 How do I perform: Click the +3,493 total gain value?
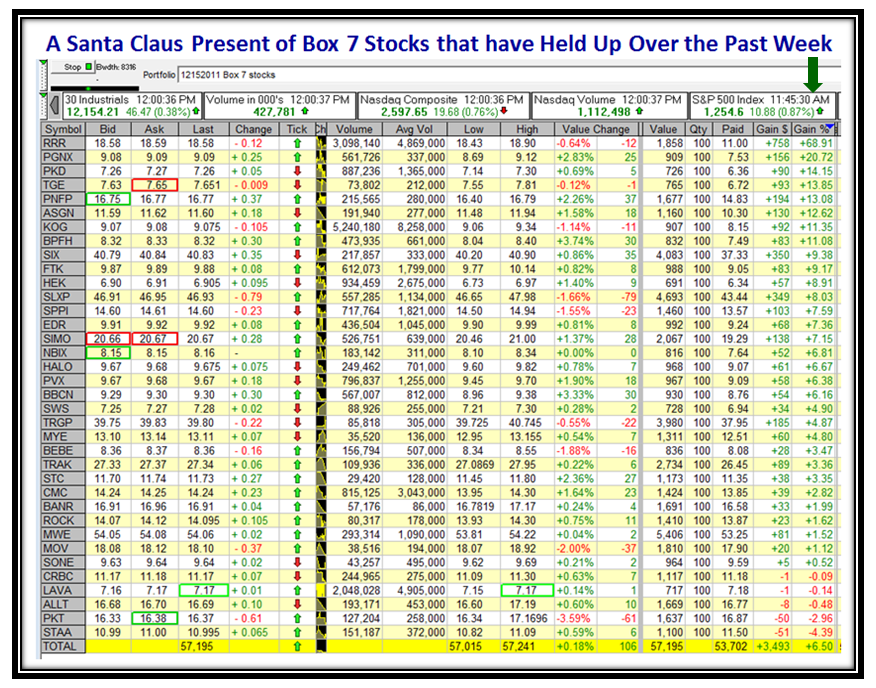(x=773, y=647)
